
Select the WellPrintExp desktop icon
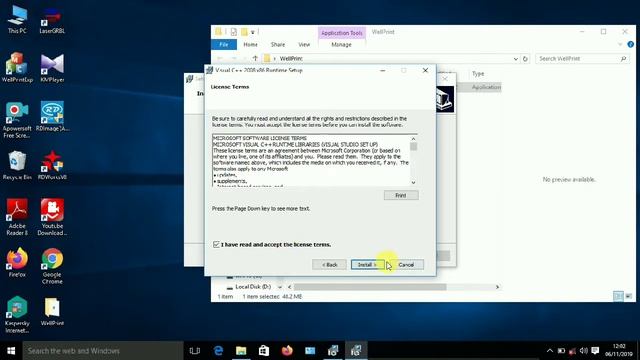click(17, 68)
